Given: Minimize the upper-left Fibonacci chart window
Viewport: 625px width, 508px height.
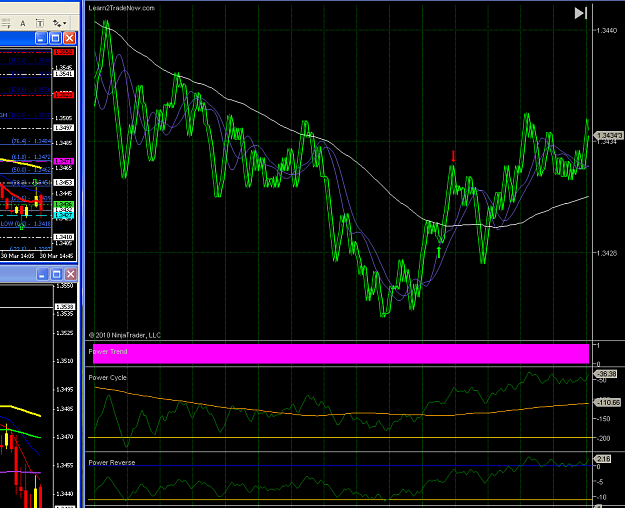Looking at the screenshot, I should pos(41,38).
